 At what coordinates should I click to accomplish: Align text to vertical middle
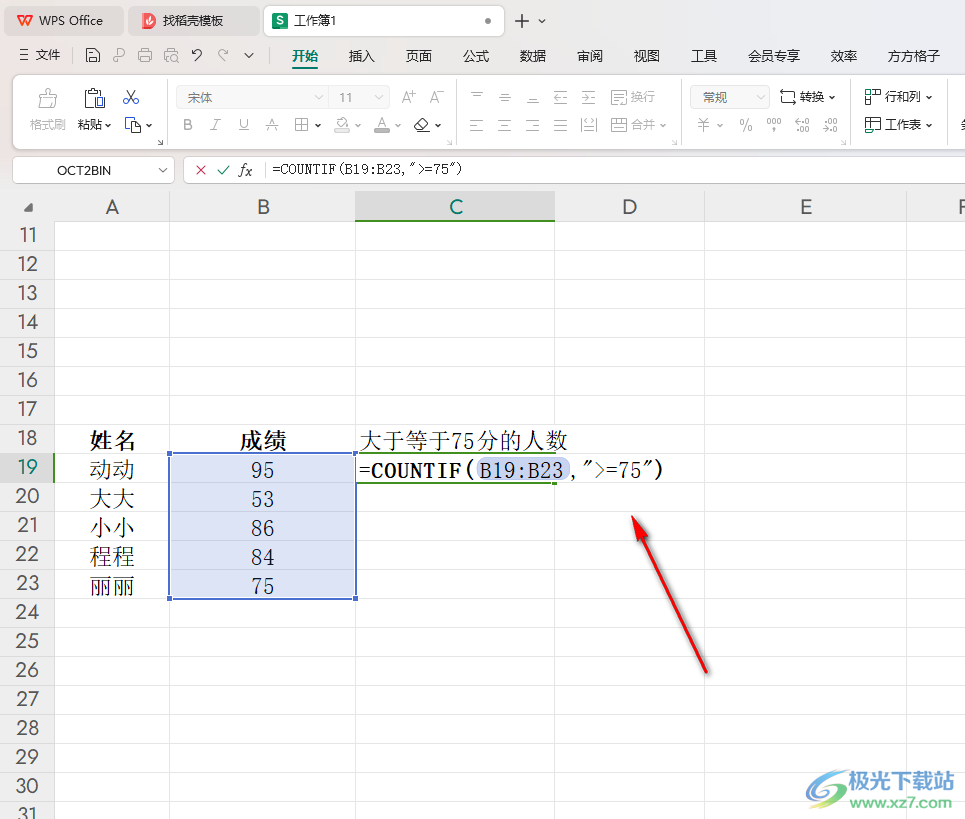505,97
